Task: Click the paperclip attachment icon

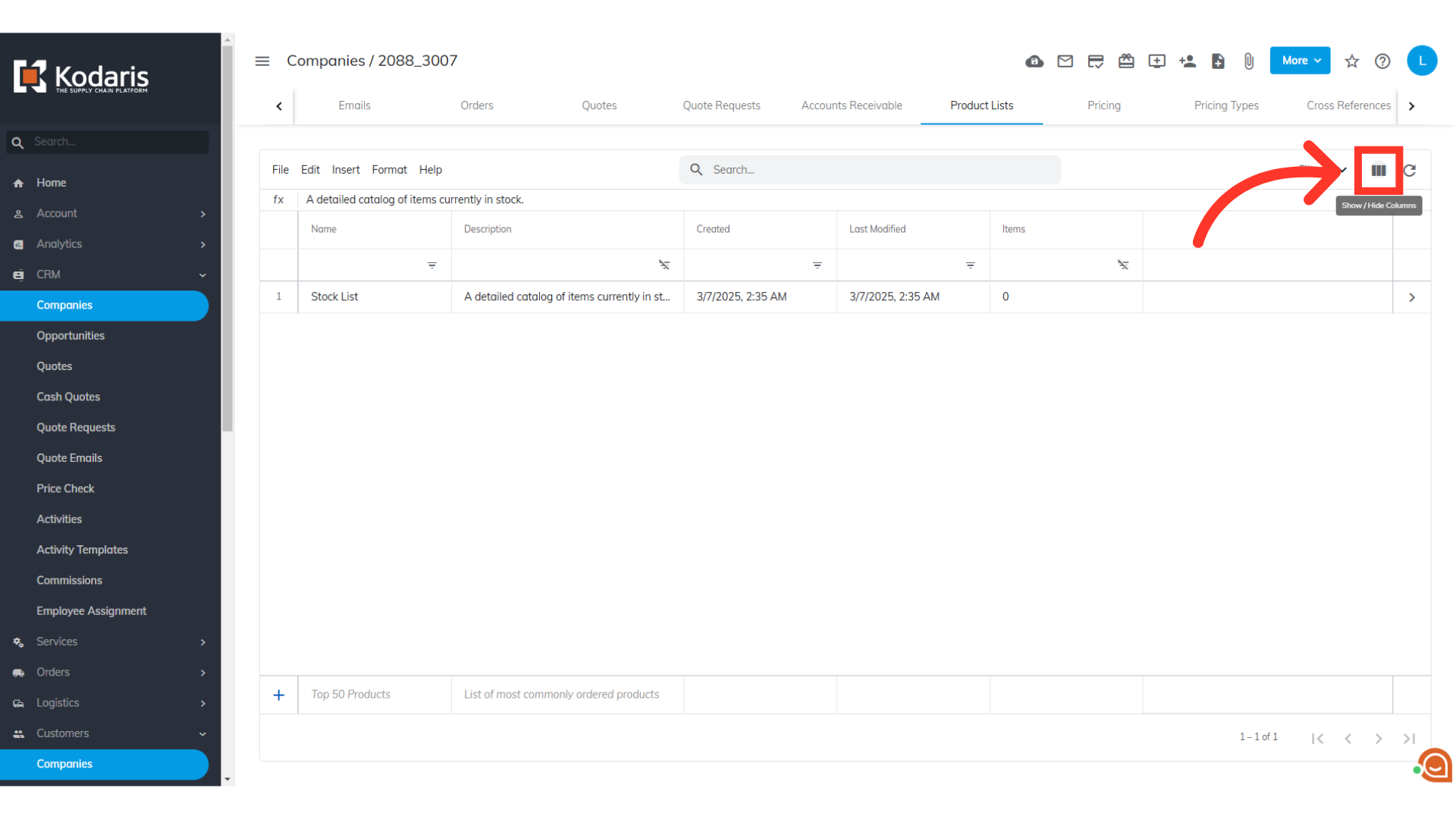Action: click(1248, 61)
